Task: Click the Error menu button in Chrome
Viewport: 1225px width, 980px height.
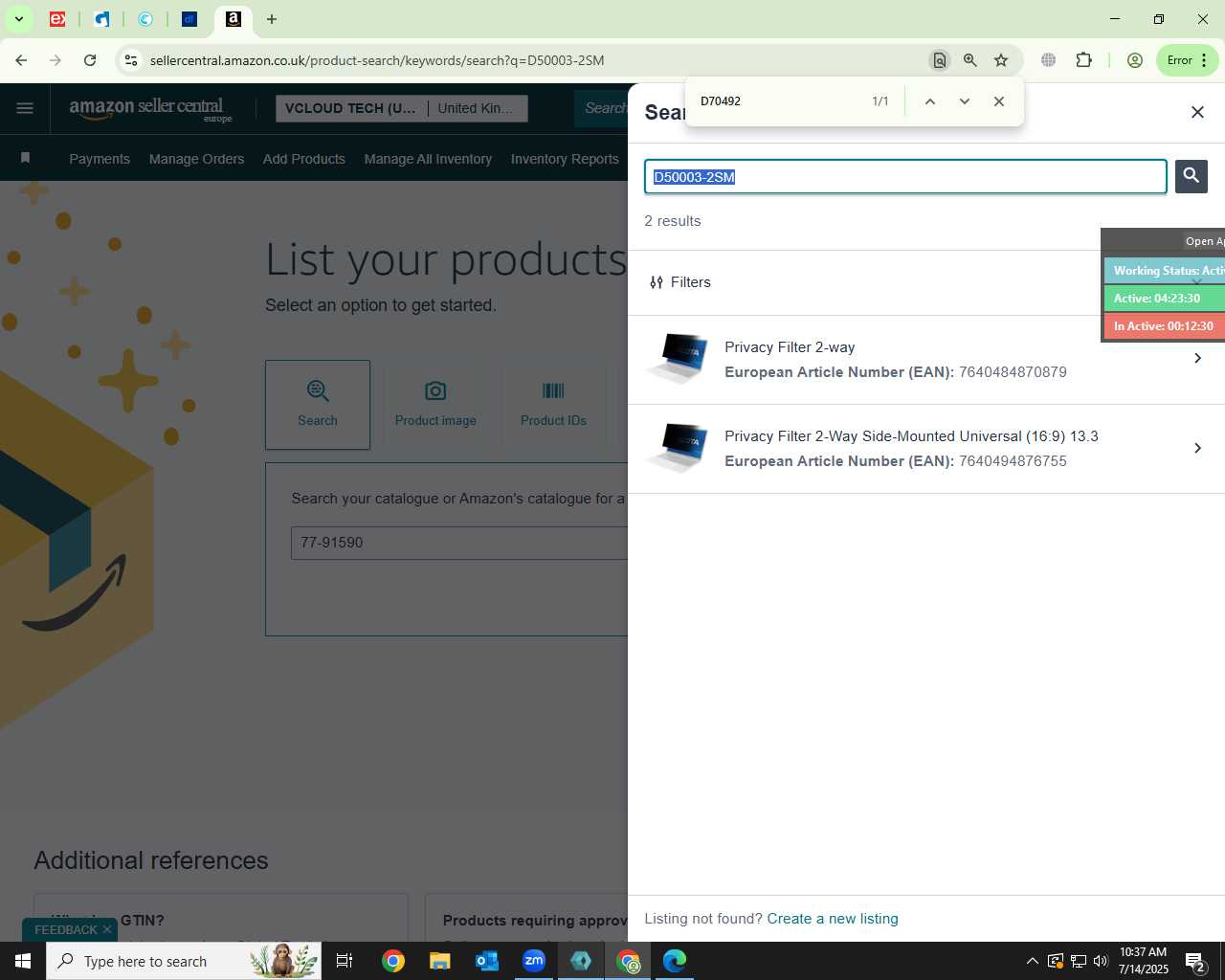Action: 1187,60
